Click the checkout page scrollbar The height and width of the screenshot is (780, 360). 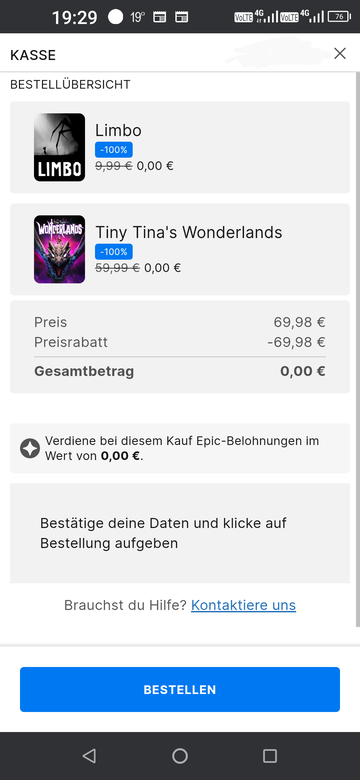[358, 348]
